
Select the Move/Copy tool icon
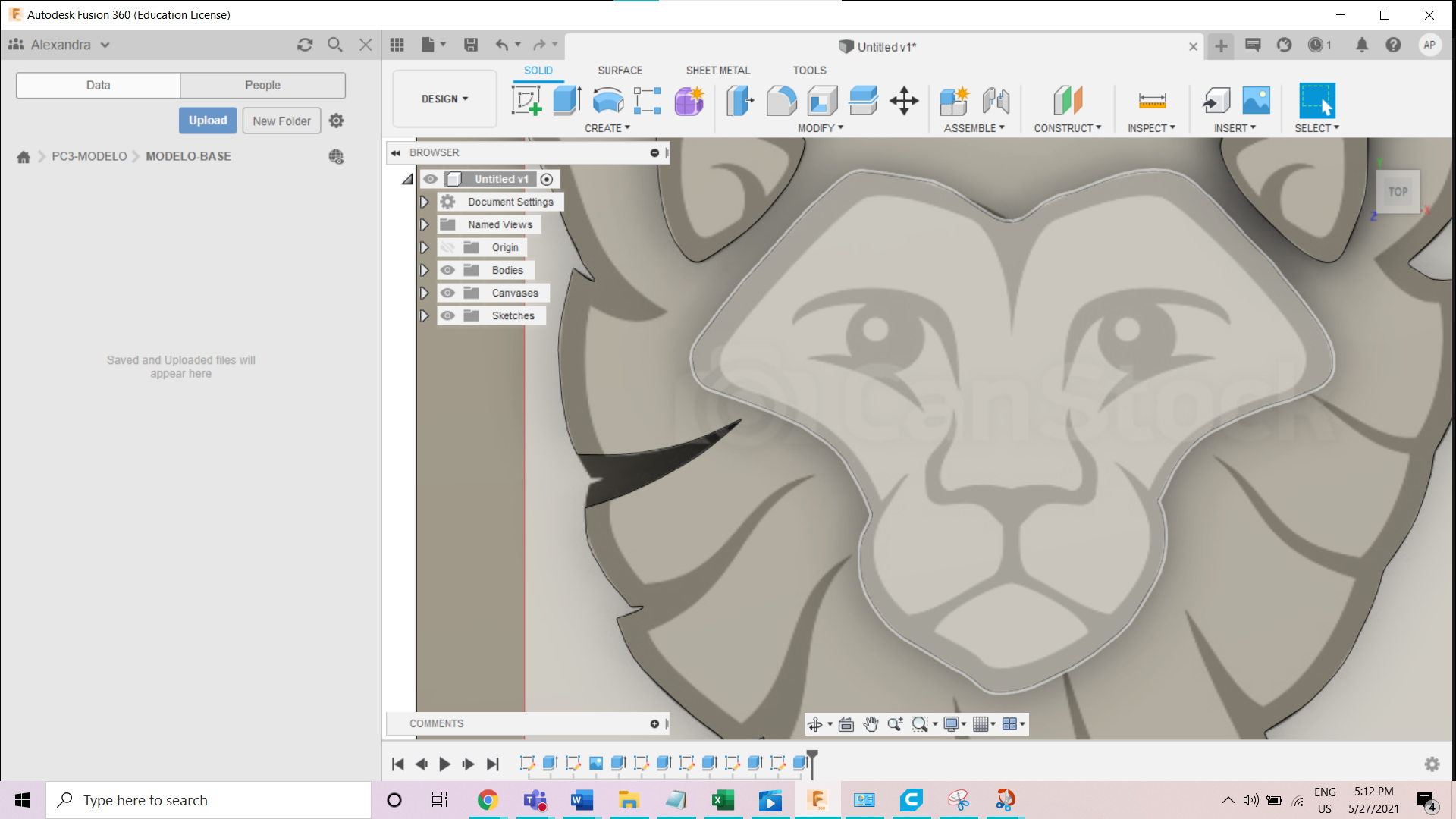pyautogui.click(x=904, y=100)
